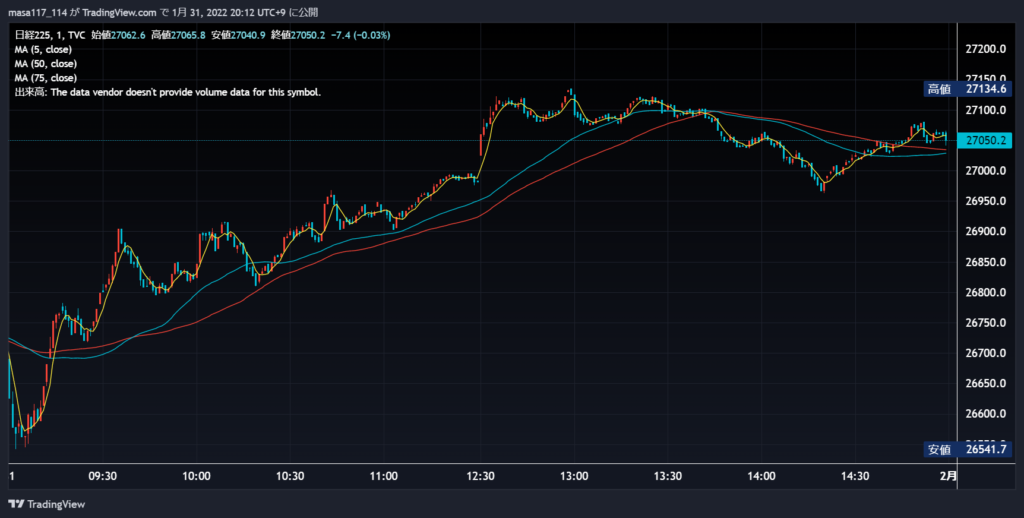Viewport: 1024px width, 518px height.
Task: Click the 2月 date label on time axis
Action: coord(949,476)
